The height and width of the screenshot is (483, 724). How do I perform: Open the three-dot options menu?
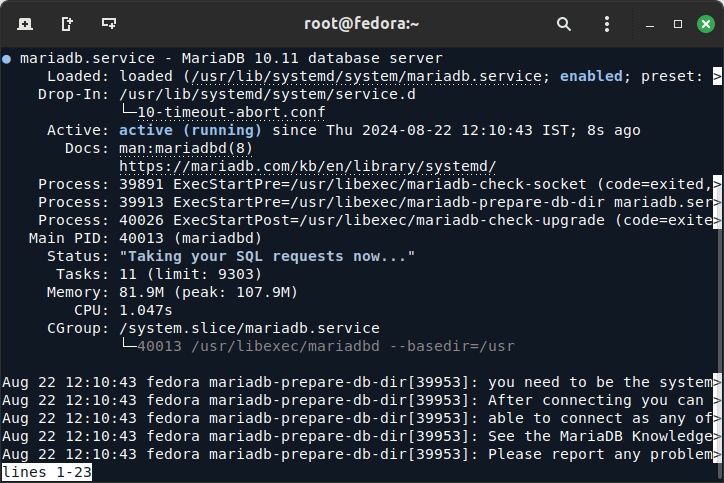point(607,24)
